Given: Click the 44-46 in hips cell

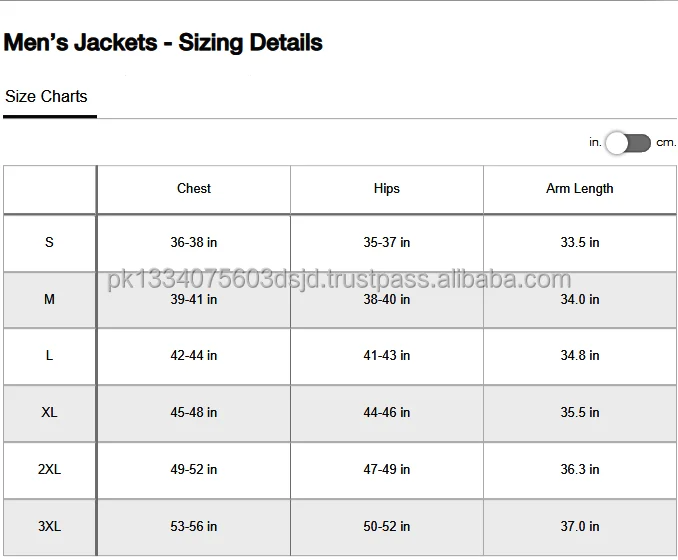Looking at the screenshot, I should coord(386,413).
